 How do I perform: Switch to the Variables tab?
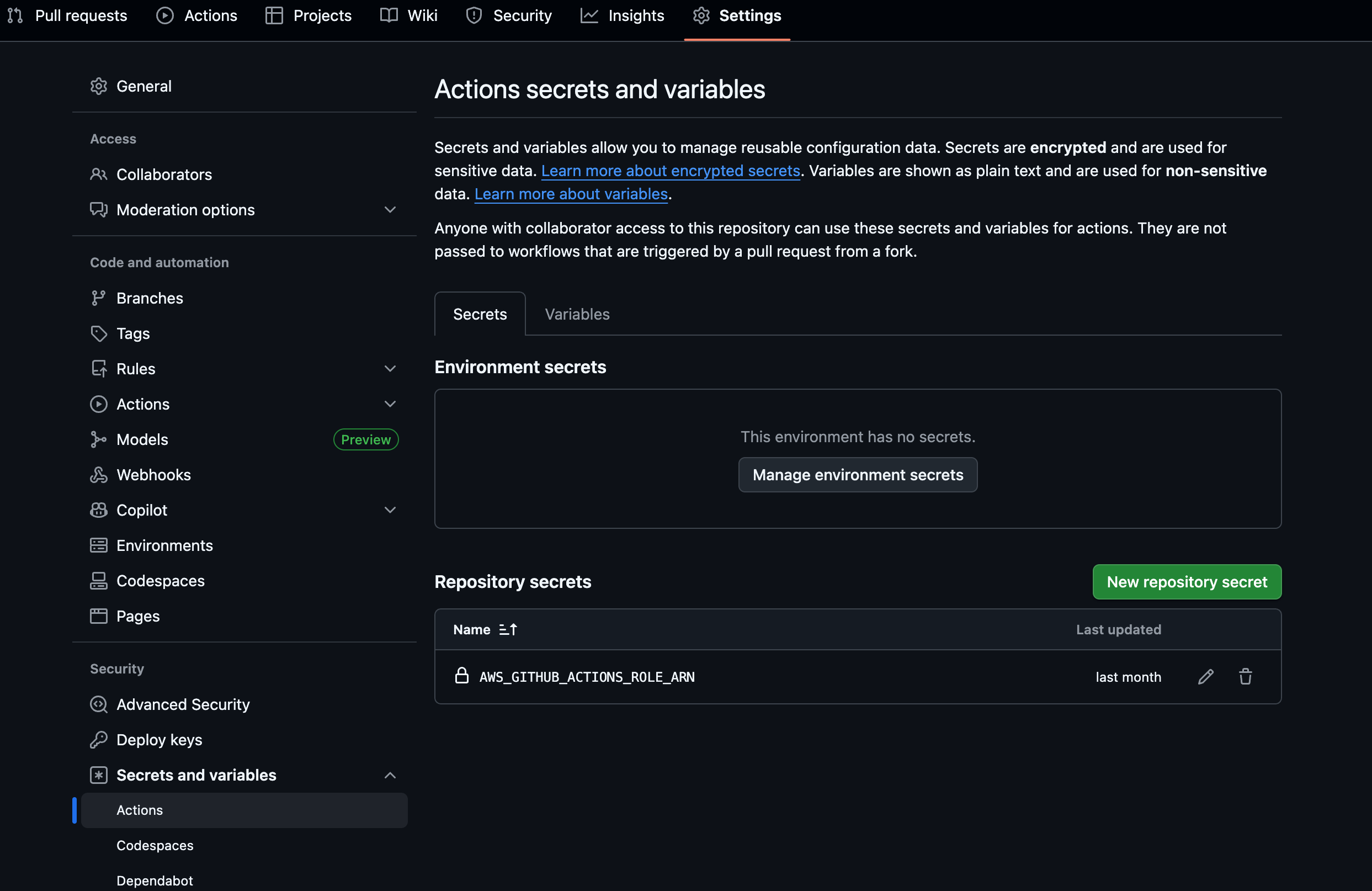[577, 314]
